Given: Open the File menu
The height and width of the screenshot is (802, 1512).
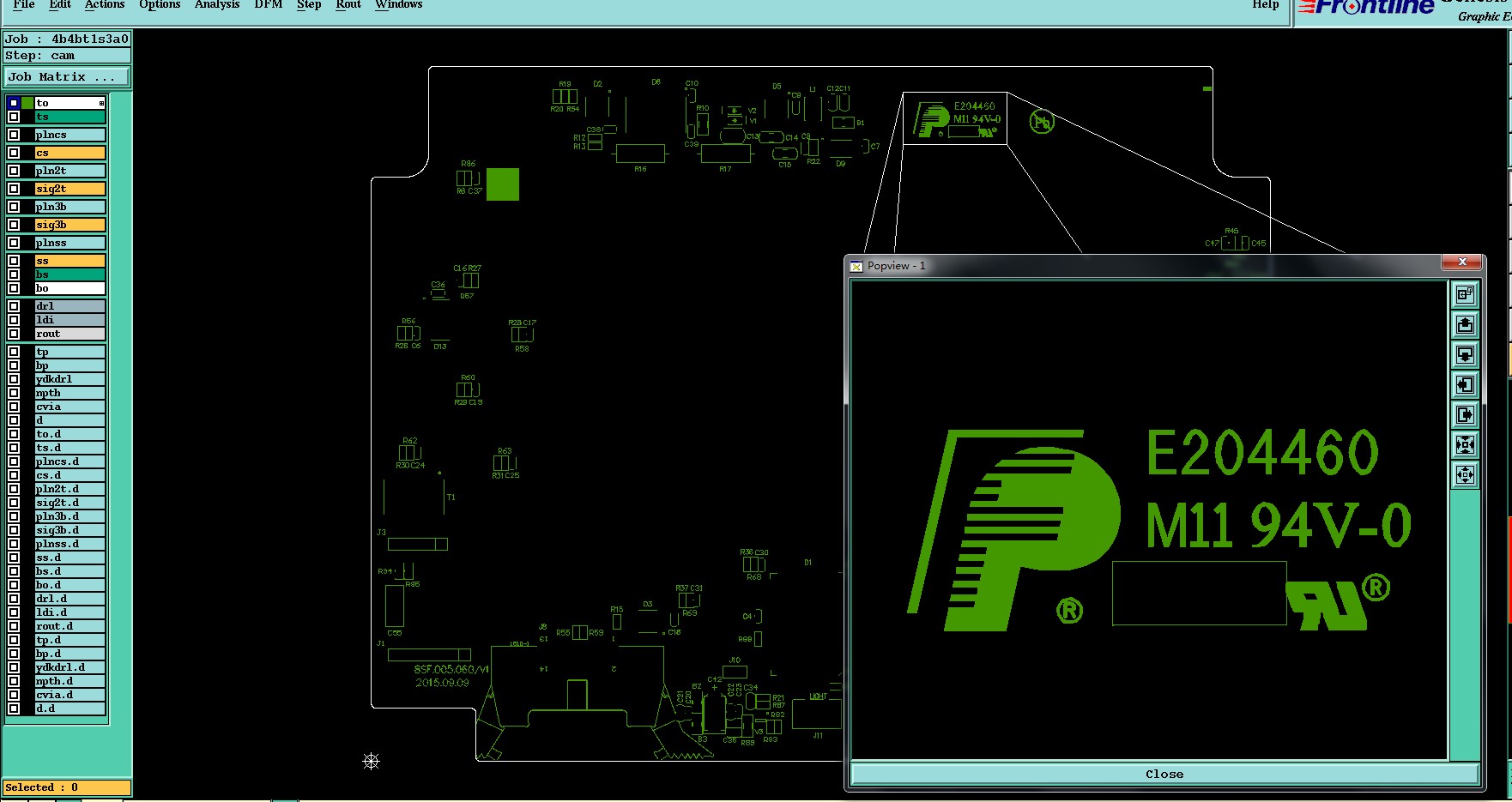Looking at the screenshot, I should (x=24, y=5).
